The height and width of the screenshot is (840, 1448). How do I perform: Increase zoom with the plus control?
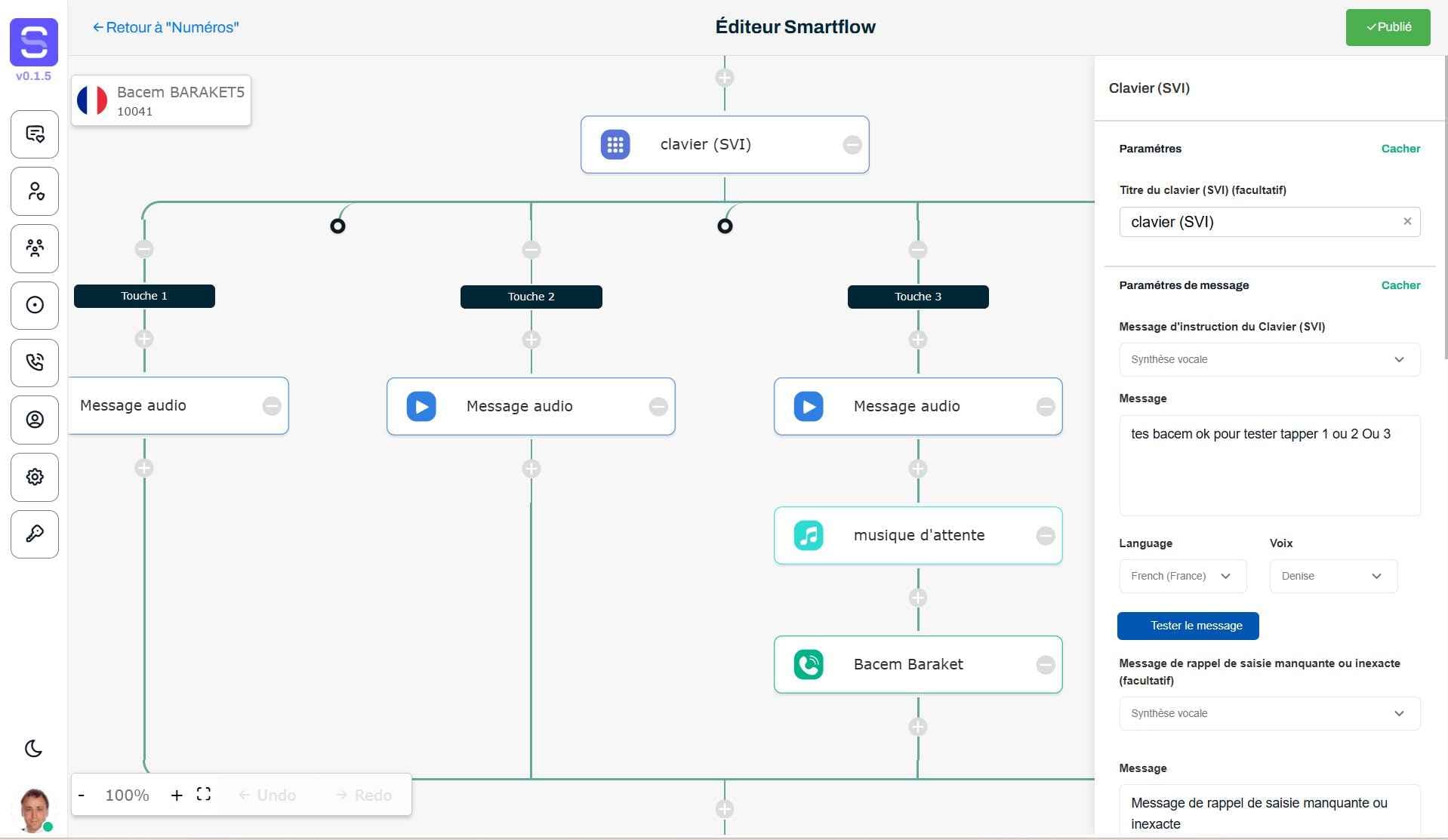(177, 795)
